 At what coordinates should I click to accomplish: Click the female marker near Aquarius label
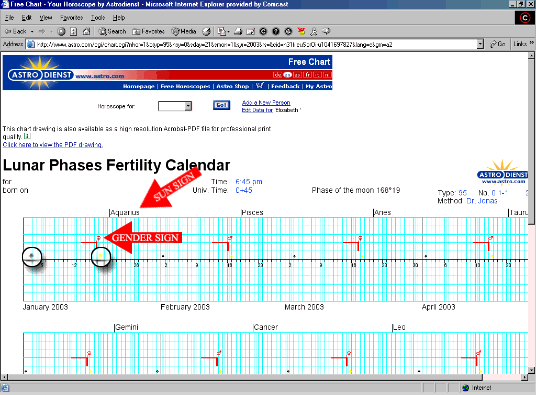click(x=98, y=238)
